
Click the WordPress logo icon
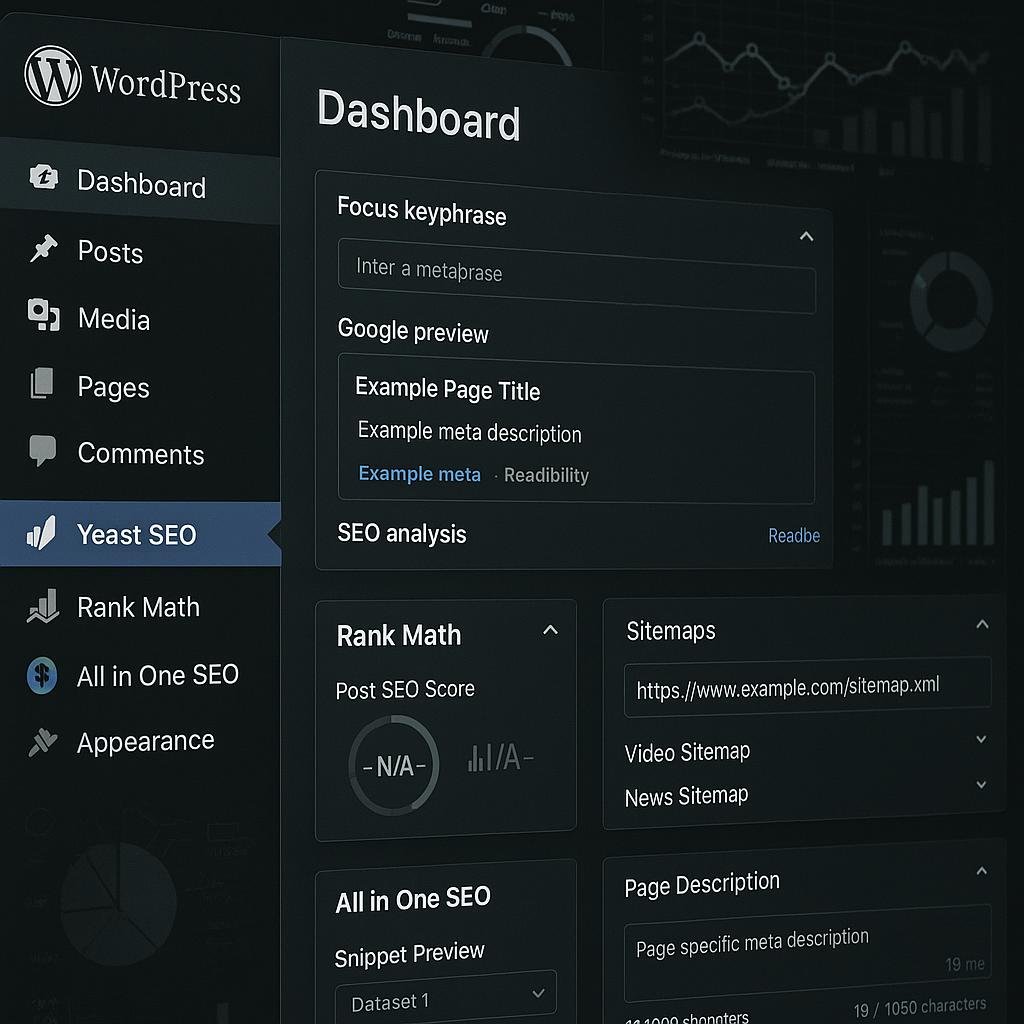53,76
